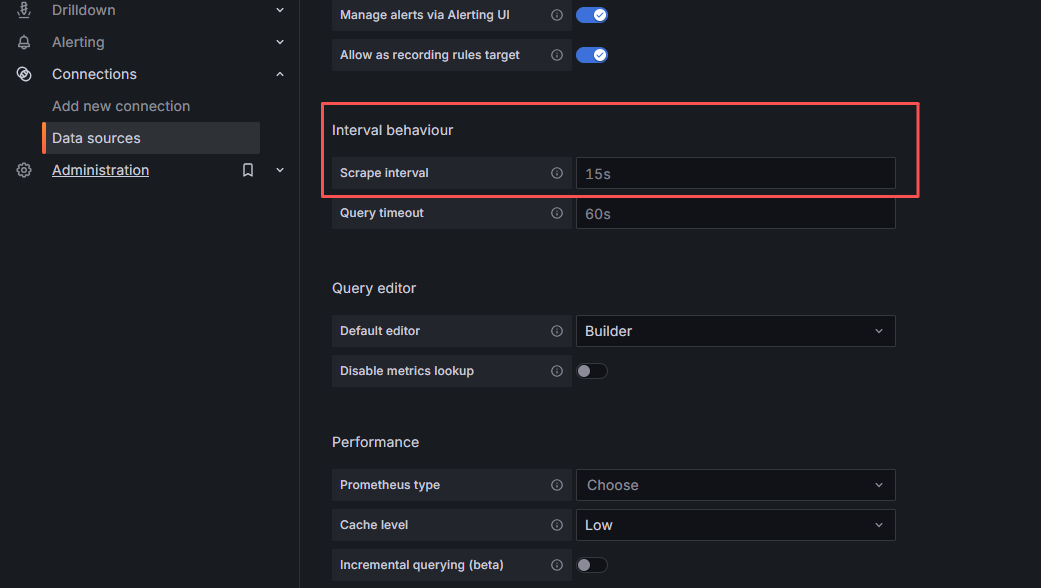1041x588 pixels.
Task: Expand the Alerting menu chevron
Action: [x=280, y=42]
